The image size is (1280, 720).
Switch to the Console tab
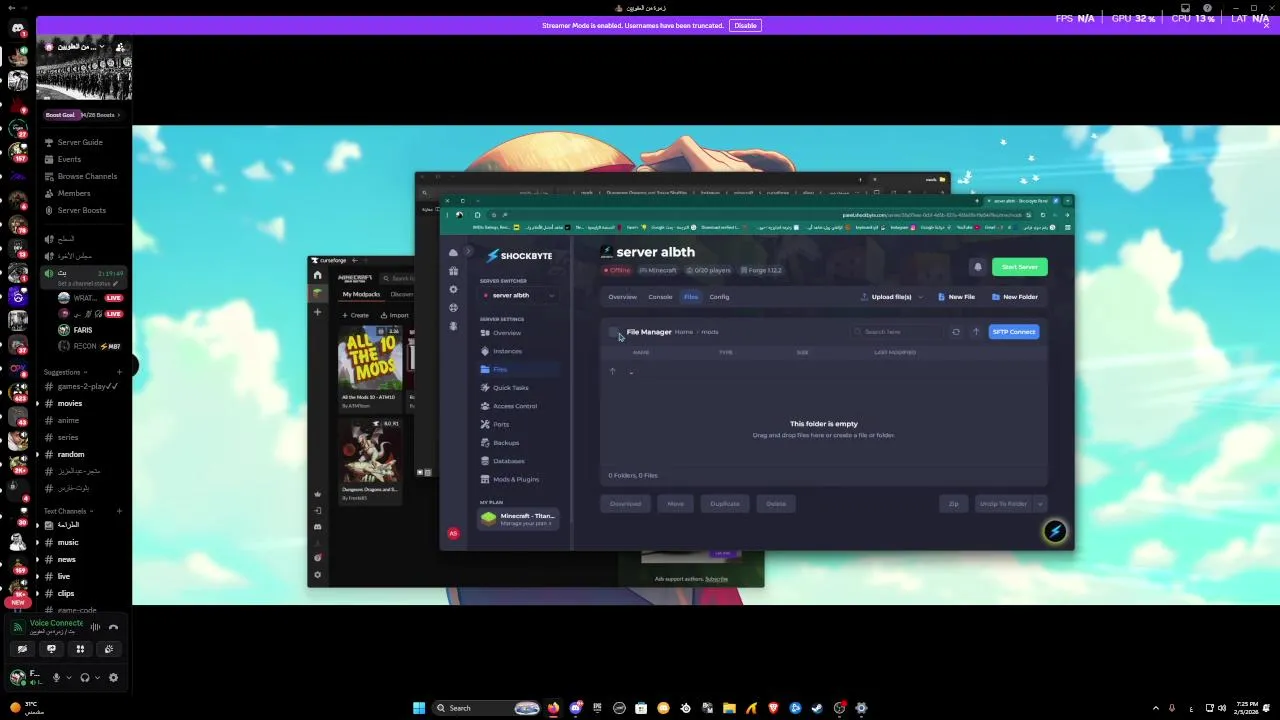pos(660,297)
